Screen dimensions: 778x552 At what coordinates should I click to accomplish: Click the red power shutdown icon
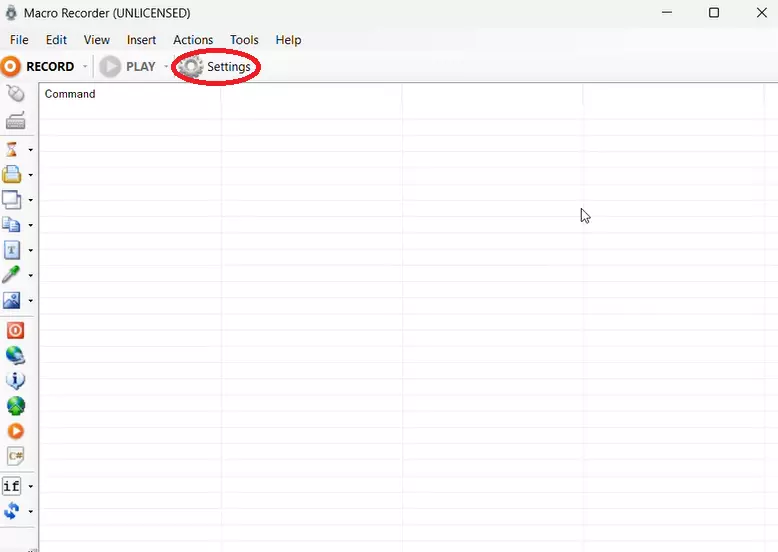click(x=15, y=330)
